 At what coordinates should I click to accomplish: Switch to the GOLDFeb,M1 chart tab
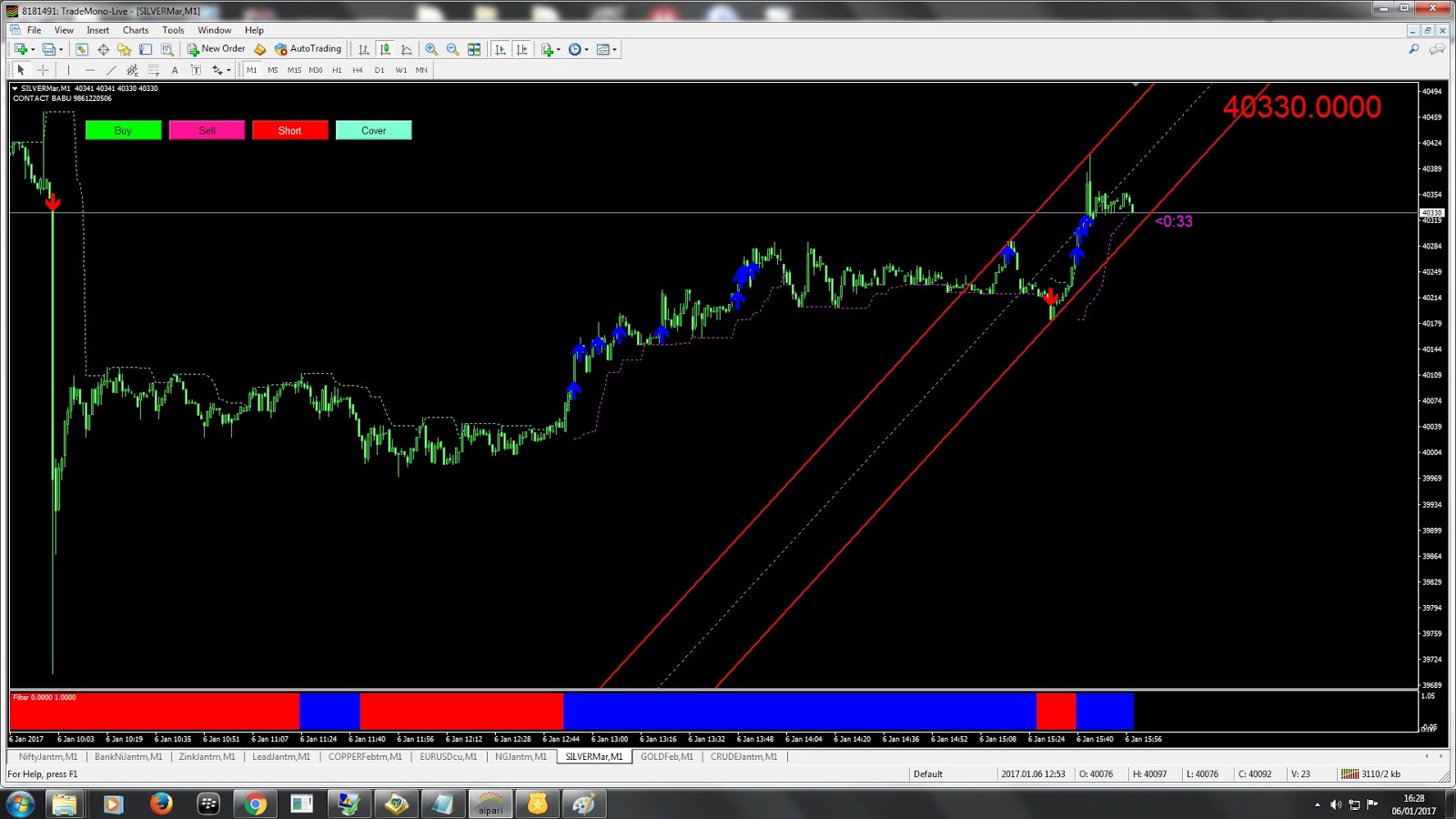(666, 756)
